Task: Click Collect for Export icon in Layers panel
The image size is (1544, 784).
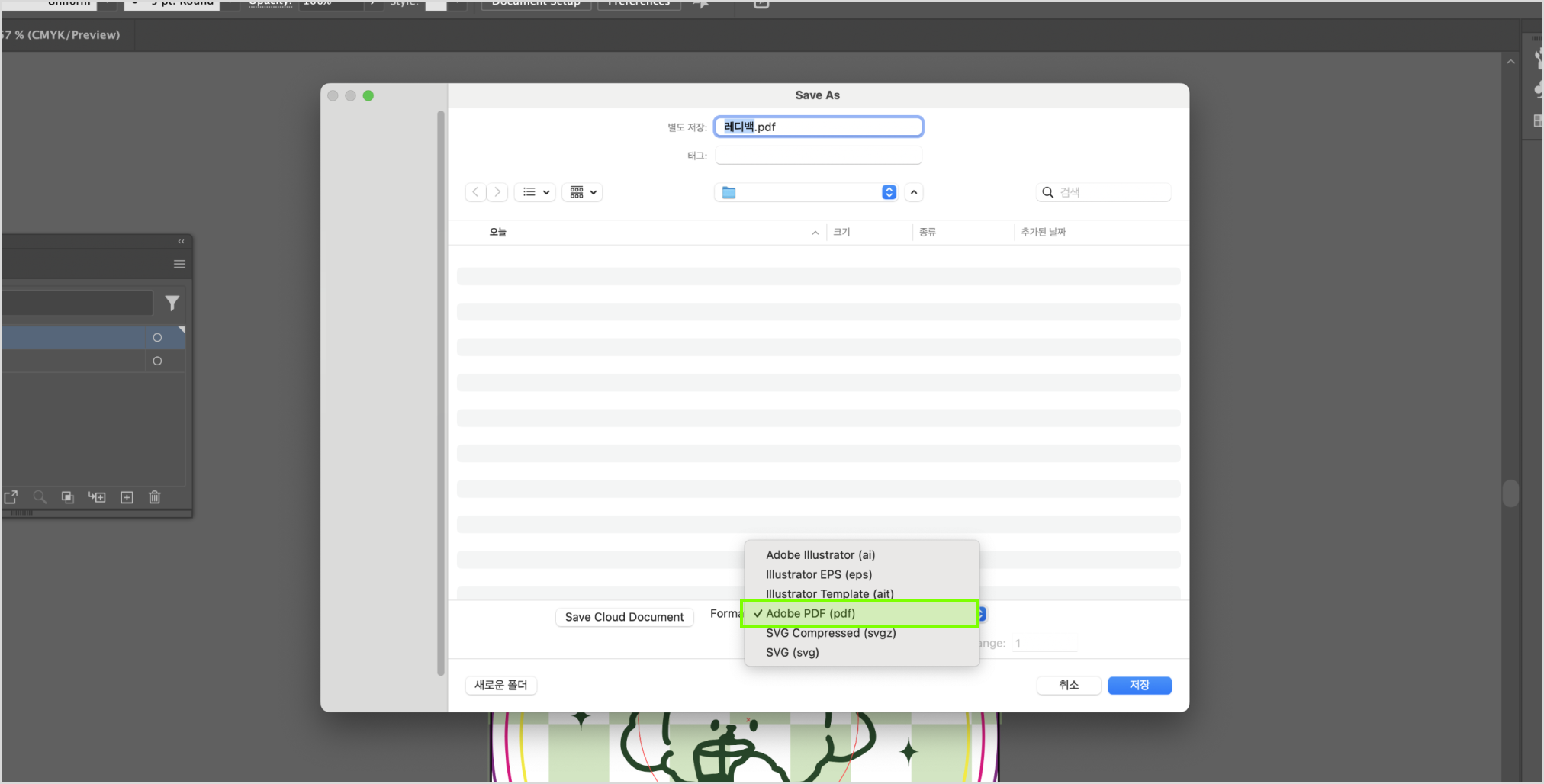Action: tap(11, 497)
